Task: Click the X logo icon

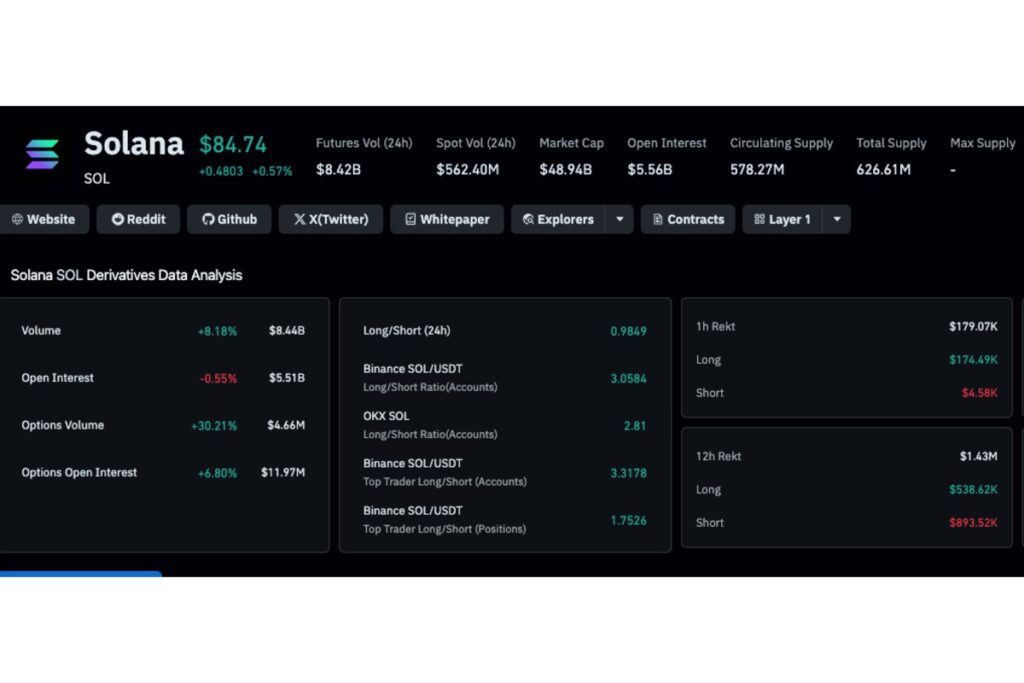Action: click(x=300, y=219)
